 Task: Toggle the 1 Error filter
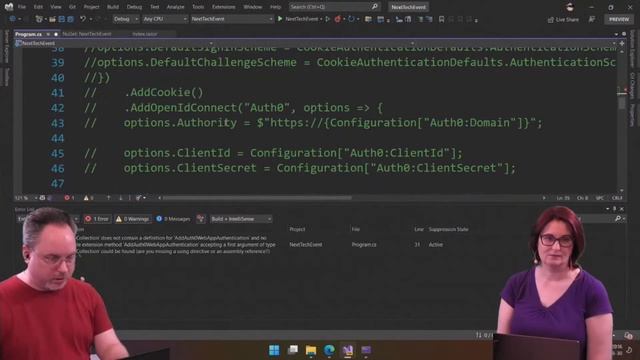pos(97,219)
